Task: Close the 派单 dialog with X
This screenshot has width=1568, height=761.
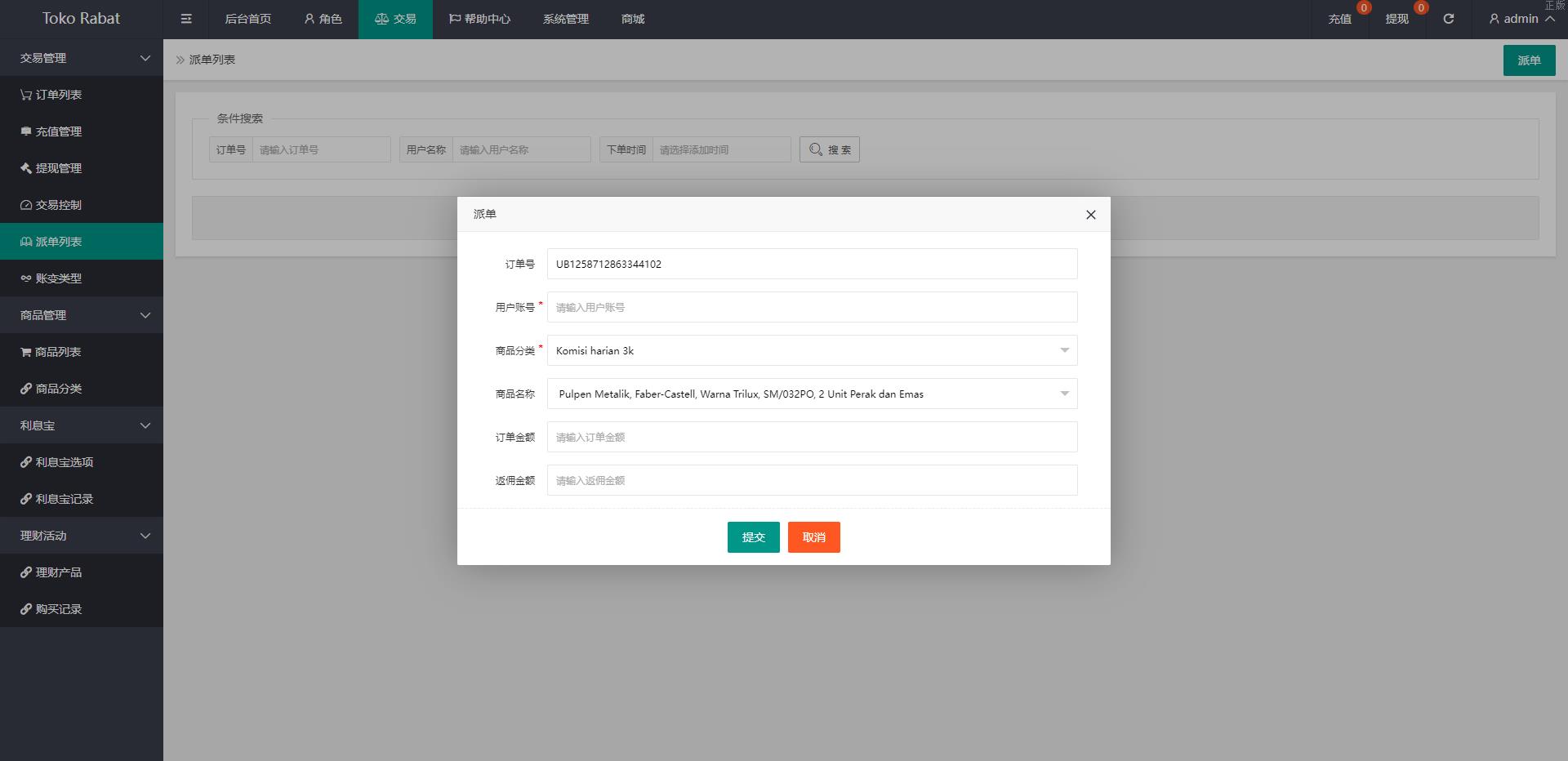Action: coord(1090,215)
